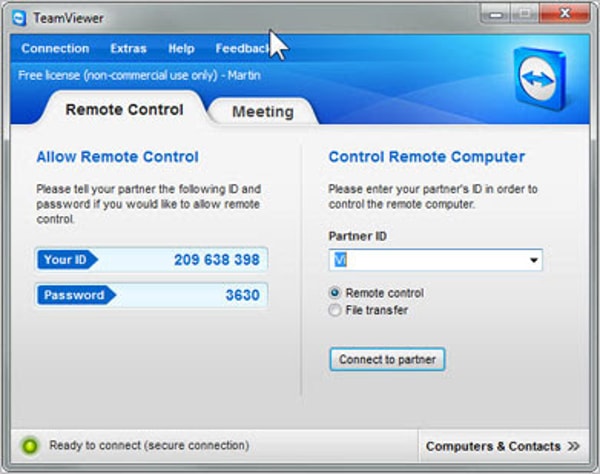Click the double chevron beside Computers & Contacts
The image size is (600, 474).
pos(574,446)
